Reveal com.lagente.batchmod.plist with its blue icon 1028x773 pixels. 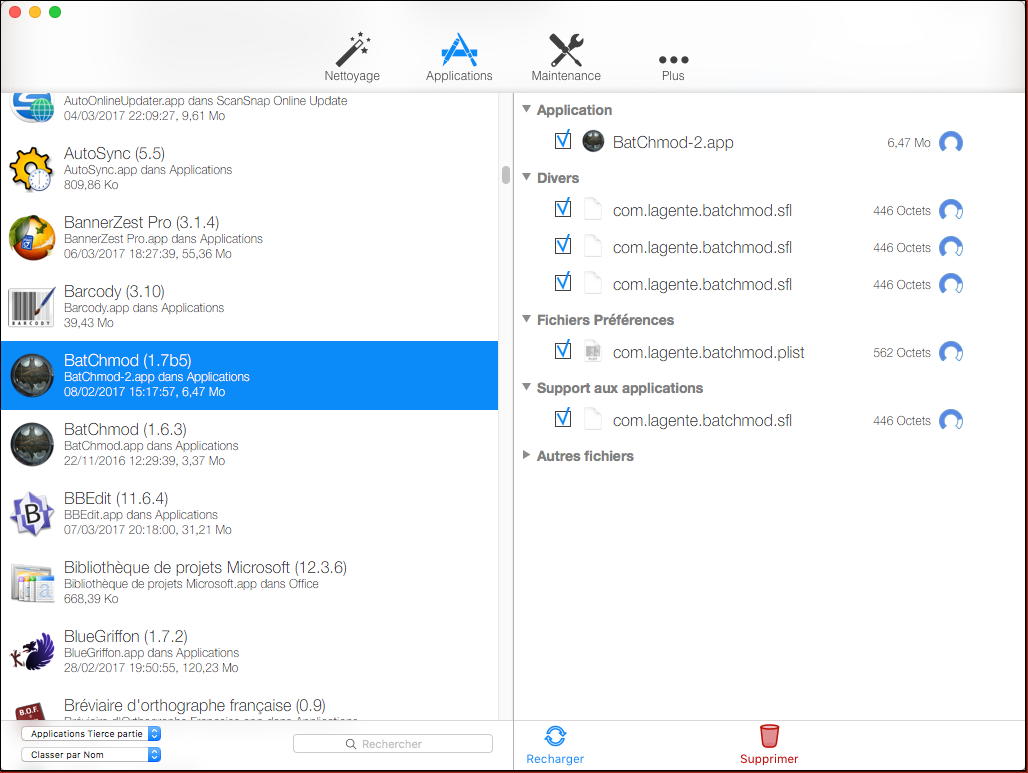(x=951, y=352)
